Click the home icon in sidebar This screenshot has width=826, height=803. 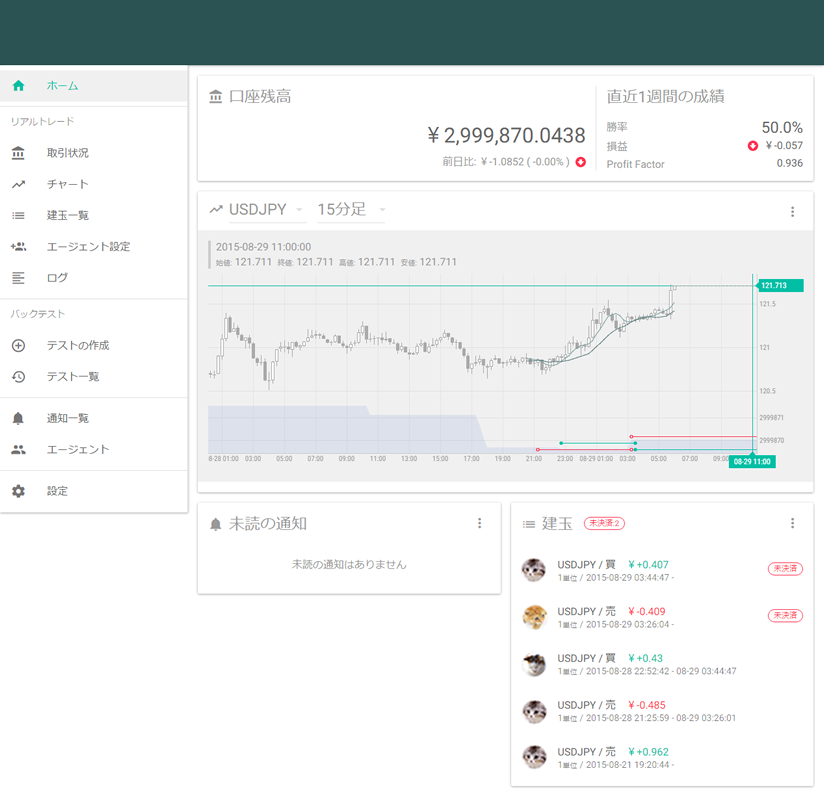(x=18, y=85)
